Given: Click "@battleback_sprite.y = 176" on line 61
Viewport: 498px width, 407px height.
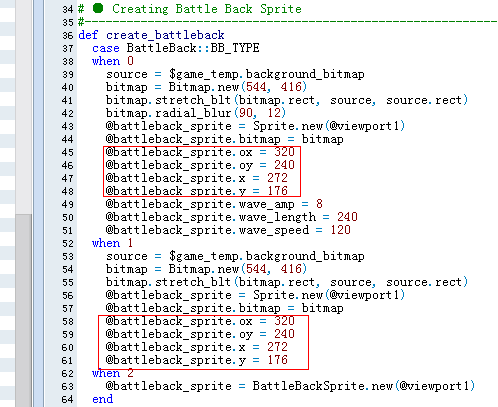Looking at the screenshot, I should coord(197,360).
